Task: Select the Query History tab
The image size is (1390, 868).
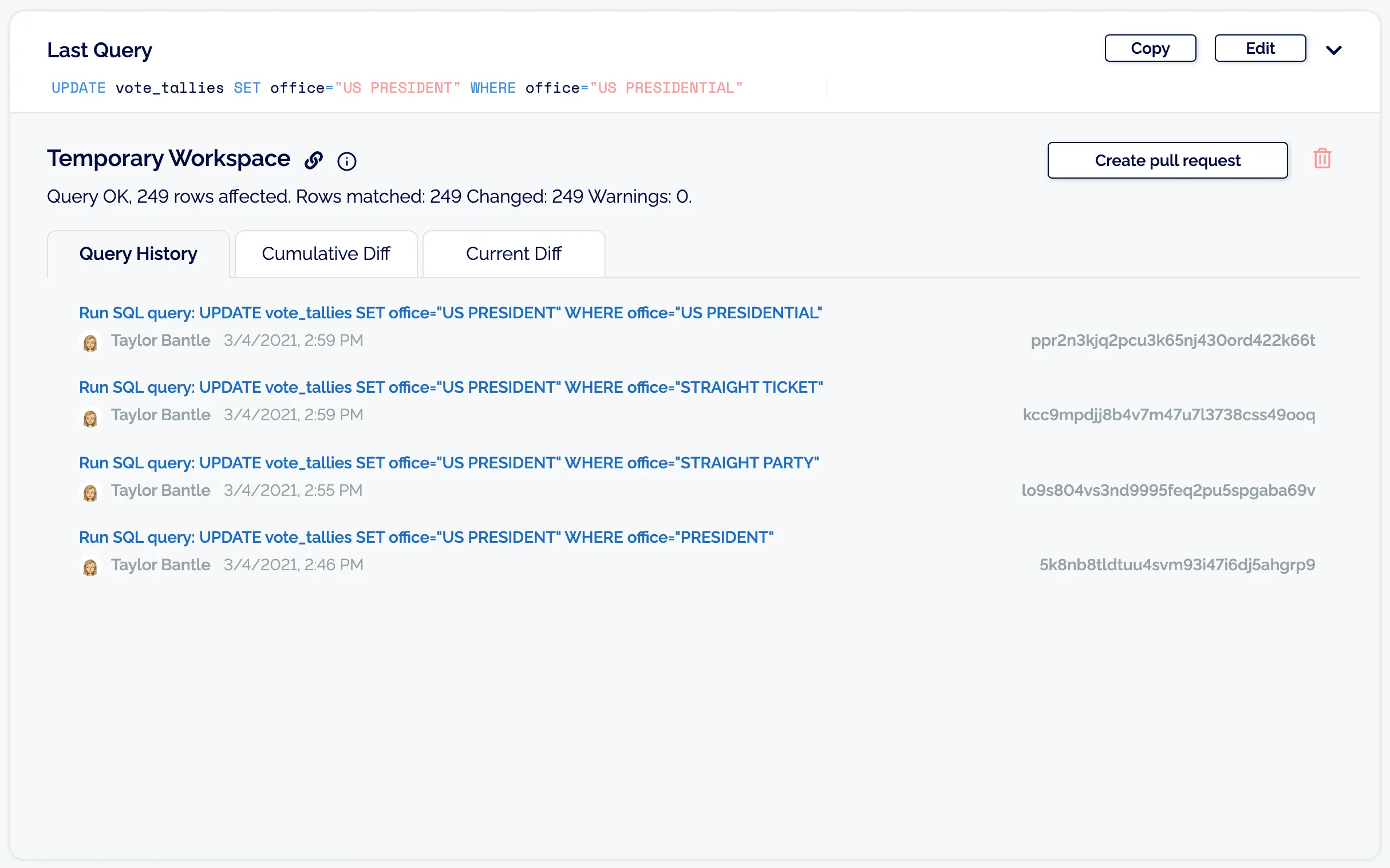Action: 138,253
